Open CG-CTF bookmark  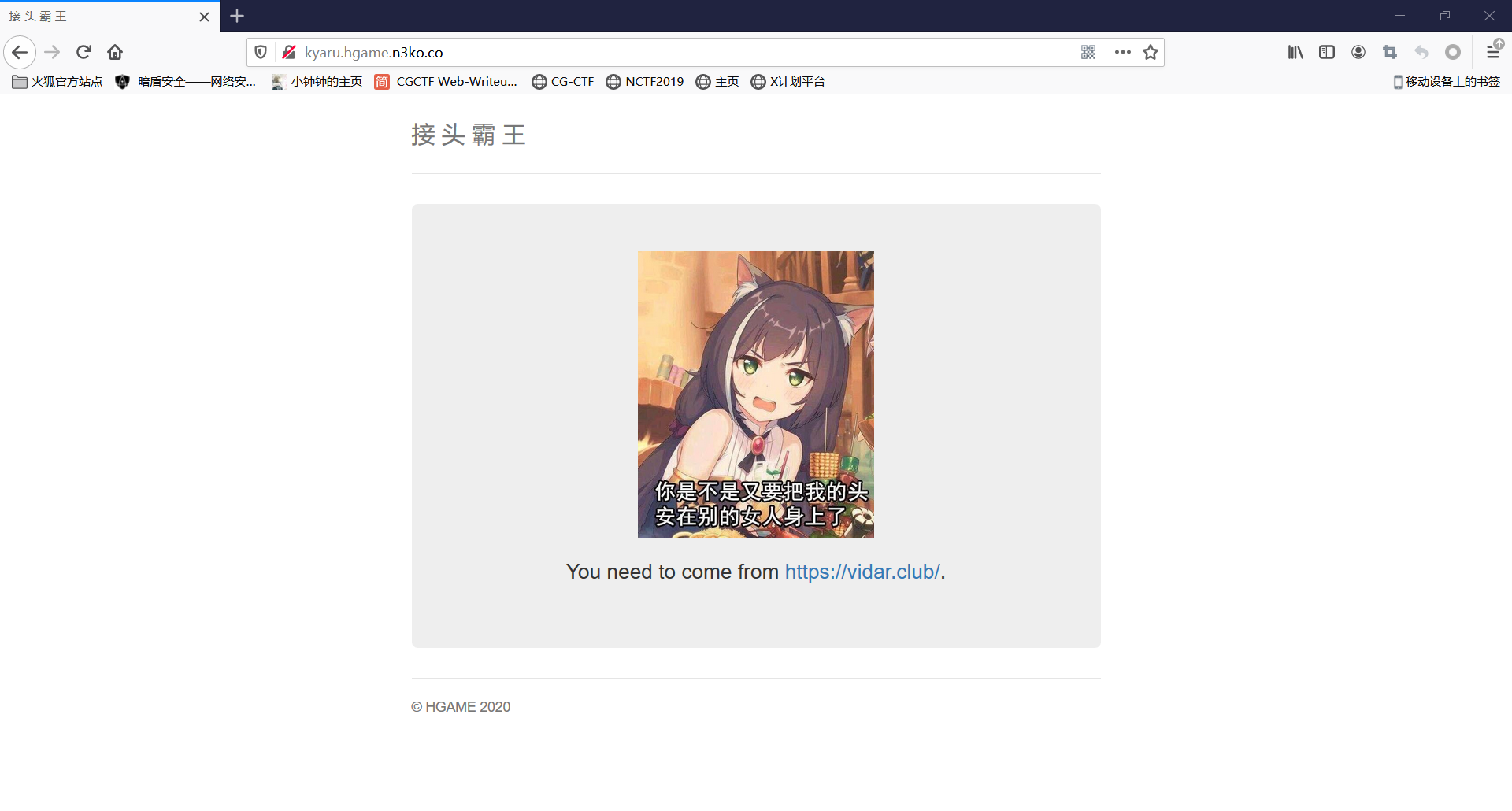pyautogui.click(x=563, y=82)
